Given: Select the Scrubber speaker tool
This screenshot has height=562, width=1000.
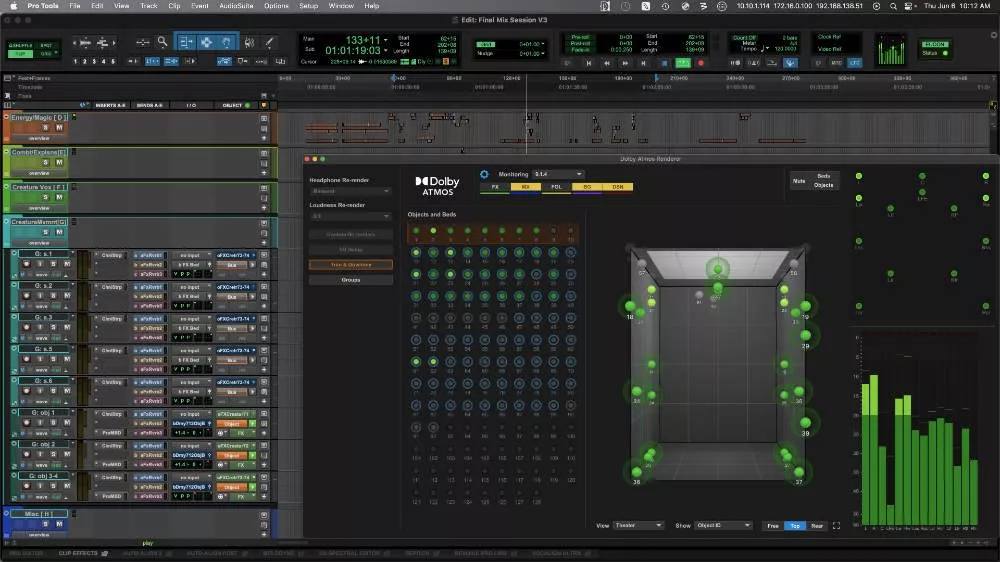Looking at the screenshot, I should click(x=249, y=42).
